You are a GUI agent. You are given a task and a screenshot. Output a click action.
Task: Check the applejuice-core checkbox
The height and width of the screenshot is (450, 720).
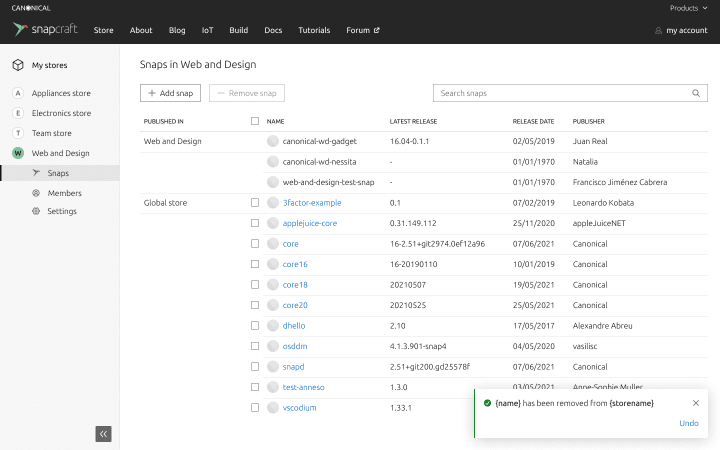coord(255,223)
